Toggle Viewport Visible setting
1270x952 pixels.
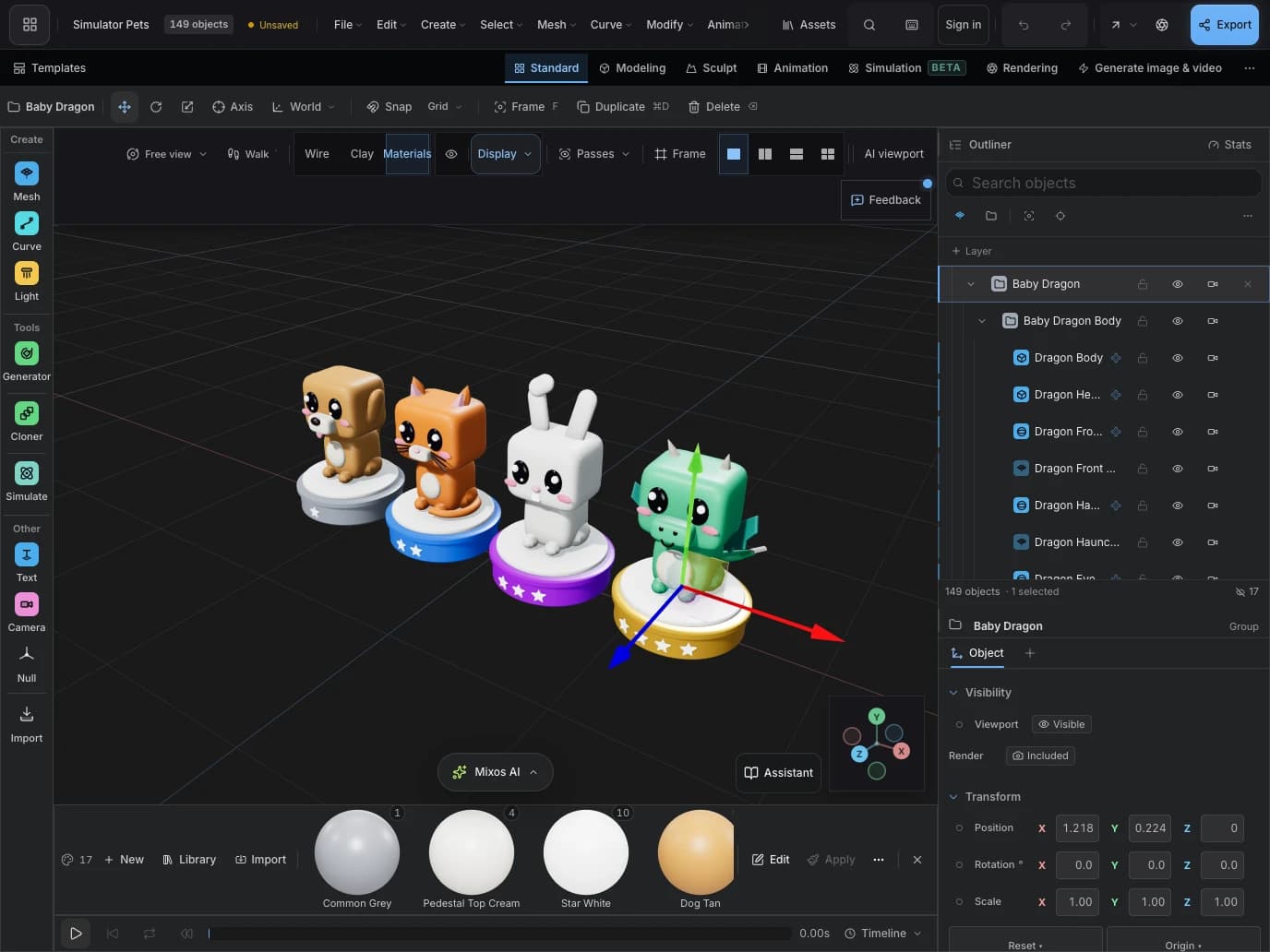tap(1061, 724)
